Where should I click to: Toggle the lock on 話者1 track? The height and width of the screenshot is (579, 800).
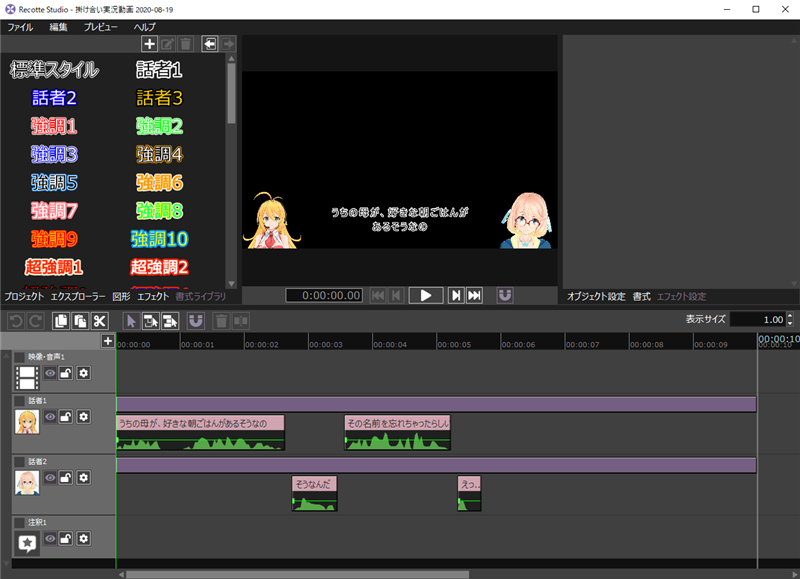pos(66,417)
